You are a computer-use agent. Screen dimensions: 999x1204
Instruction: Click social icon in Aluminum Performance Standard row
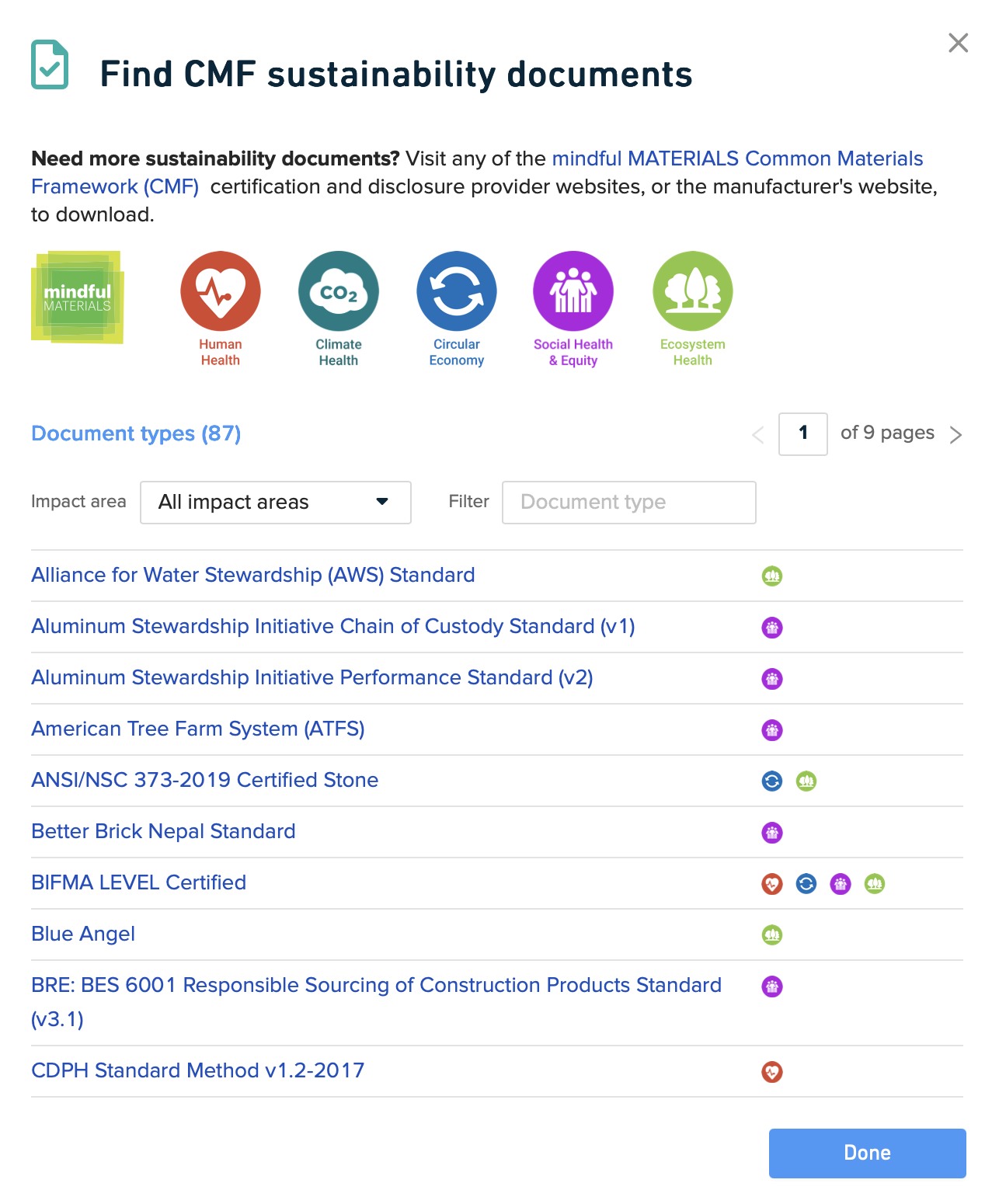tap(772, 678)
